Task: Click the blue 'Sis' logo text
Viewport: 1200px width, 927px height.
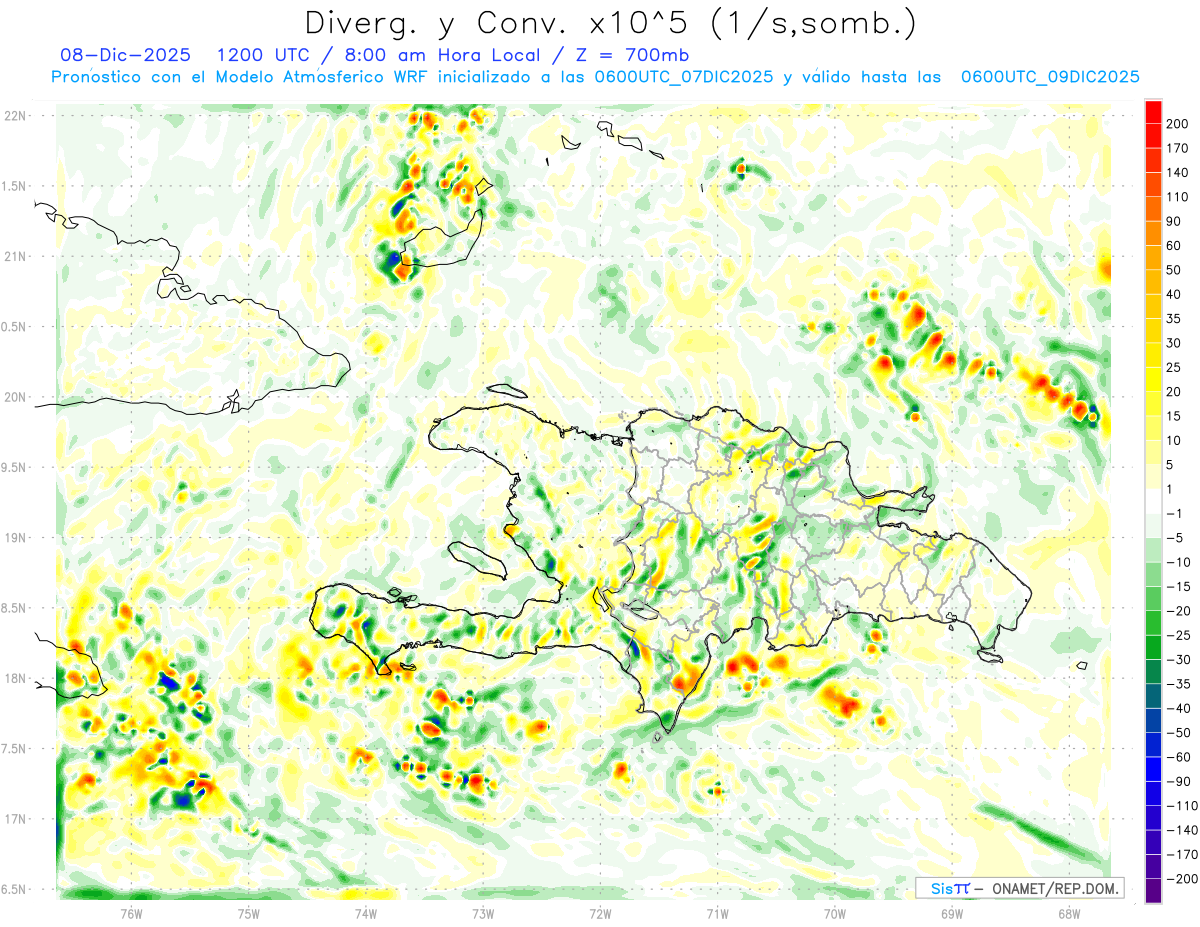Action: tap(943, 888)
